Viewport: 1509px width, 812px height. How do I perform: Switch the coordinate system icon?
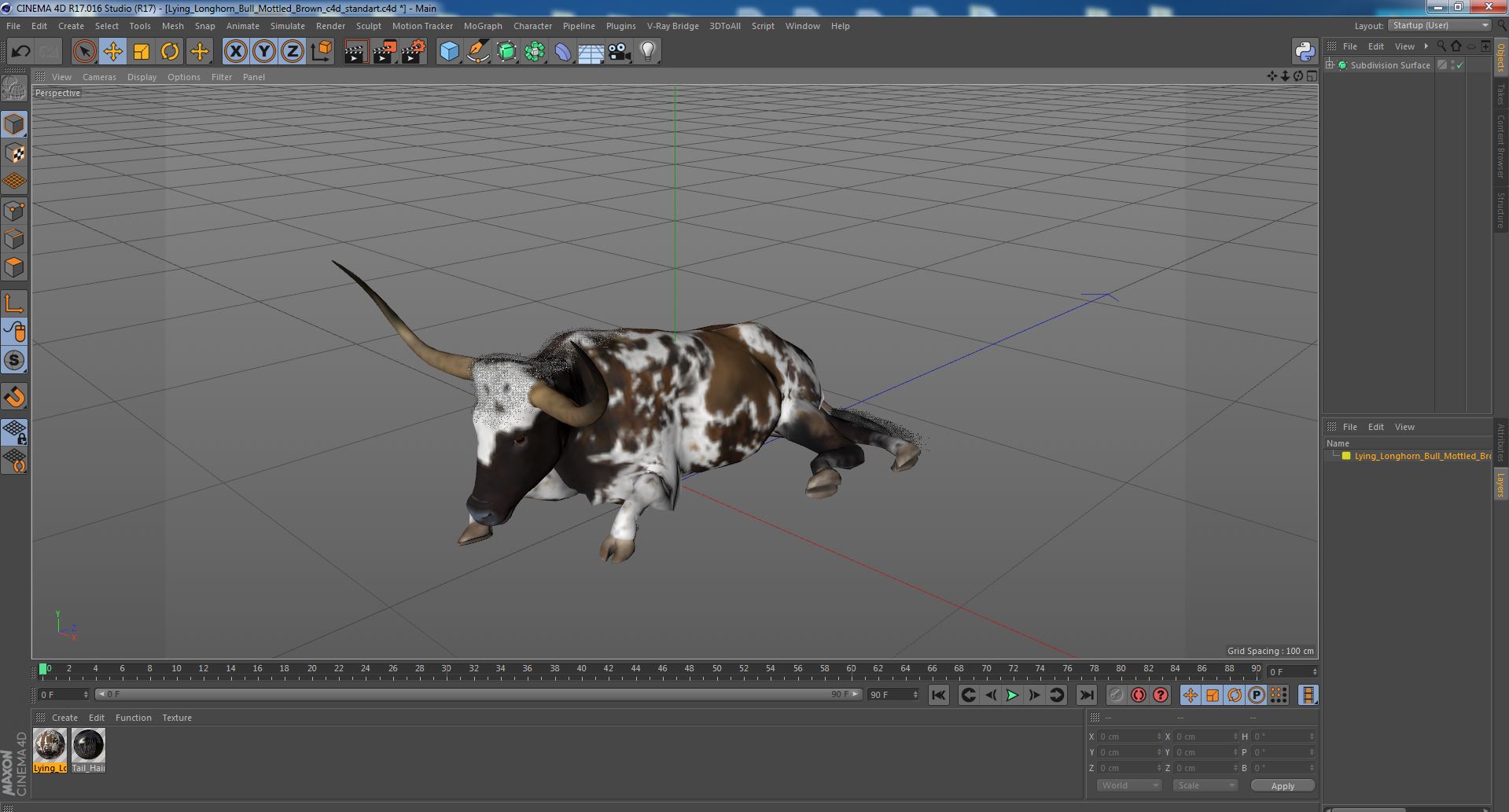click(x=321, y=52)
